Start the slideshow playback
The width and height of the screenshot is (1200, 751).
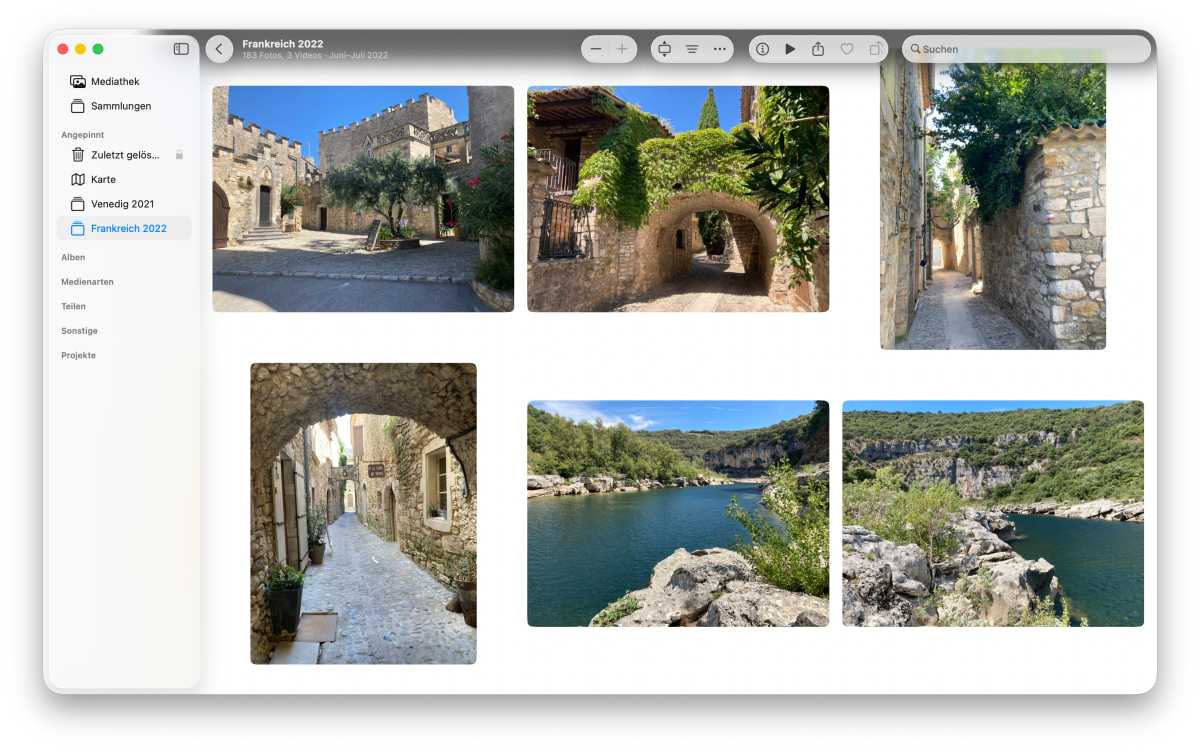790,49
